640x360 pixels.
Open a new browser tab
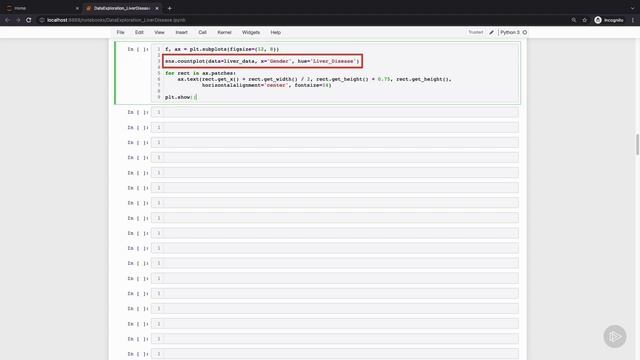pyautogui.click(x=169, y=8)
